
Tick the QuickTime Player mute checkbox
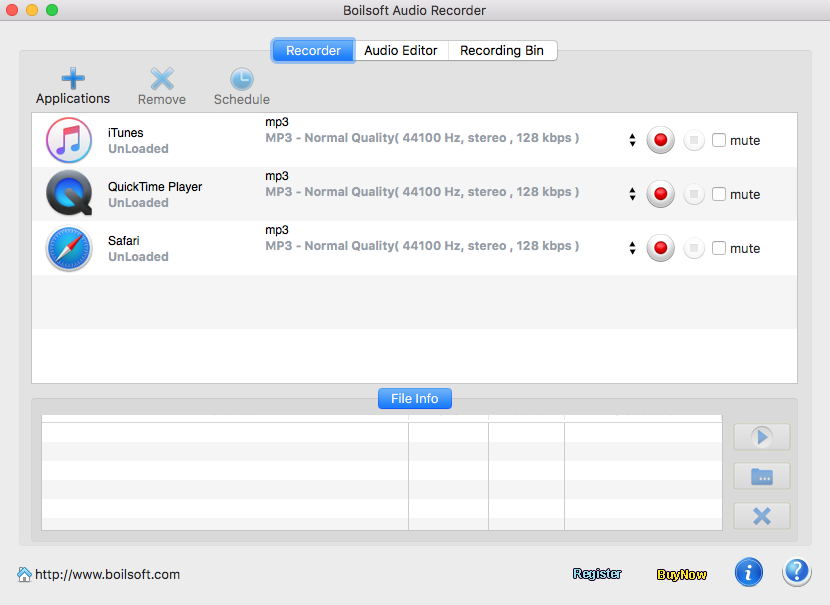click(719, 194)
